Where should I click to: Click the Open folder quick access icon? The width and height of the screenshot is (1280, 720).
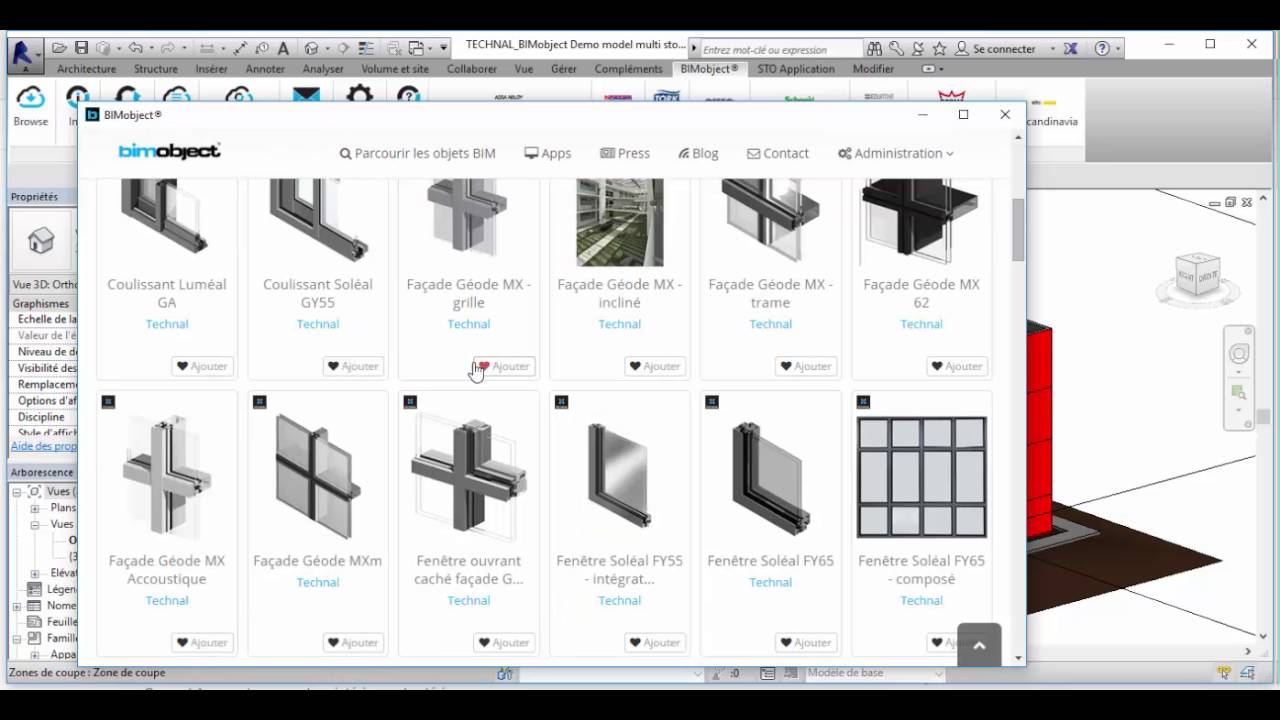pyautogui.click(x=60, y=48)
